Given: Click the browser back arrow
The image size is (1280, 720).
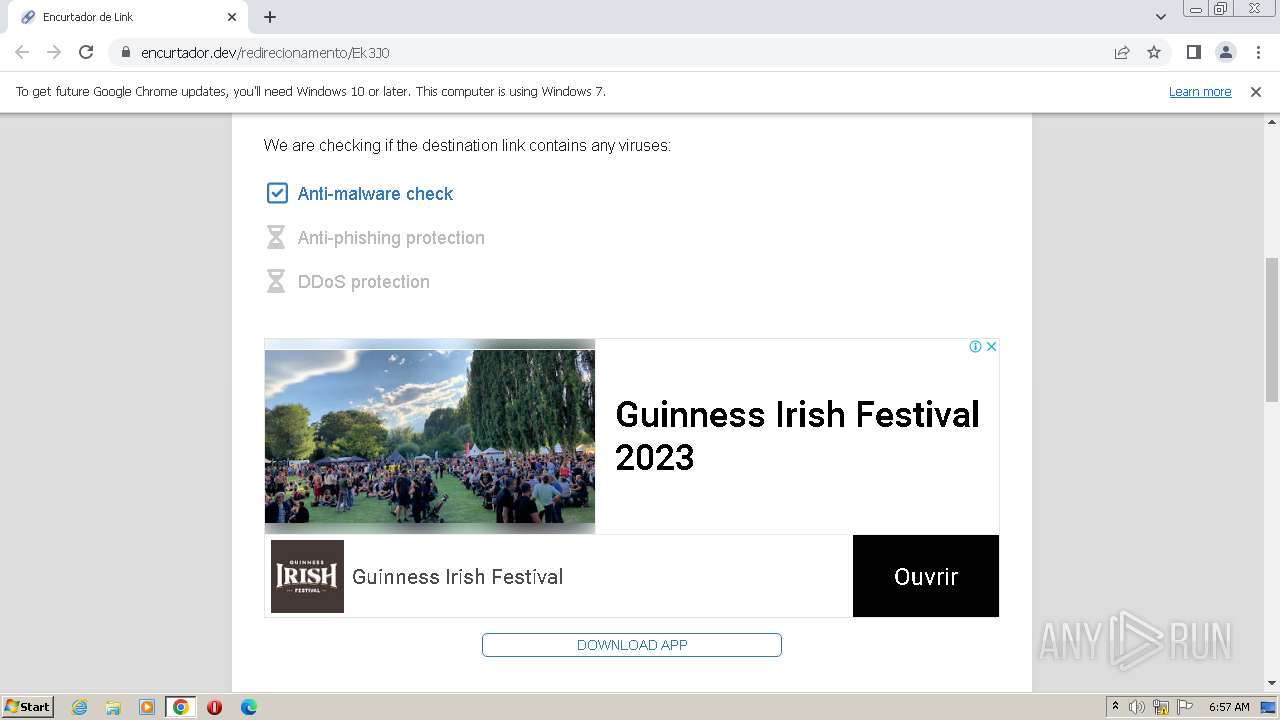Looking at the screenshot, I should [22, 52].
